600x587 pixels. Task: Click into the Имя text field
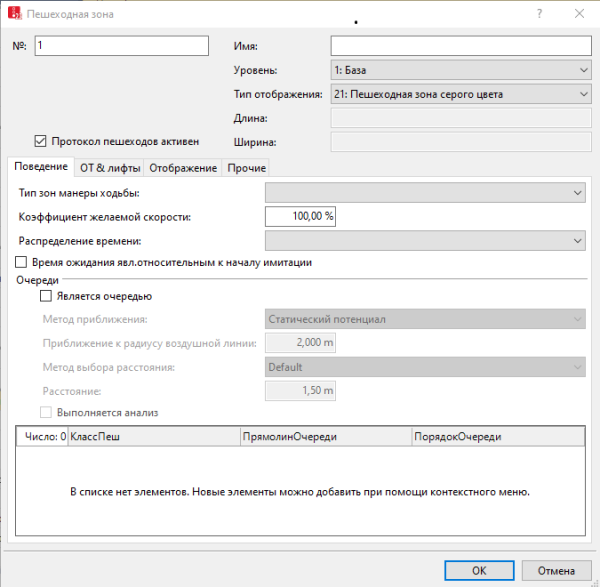click(460, 46)
